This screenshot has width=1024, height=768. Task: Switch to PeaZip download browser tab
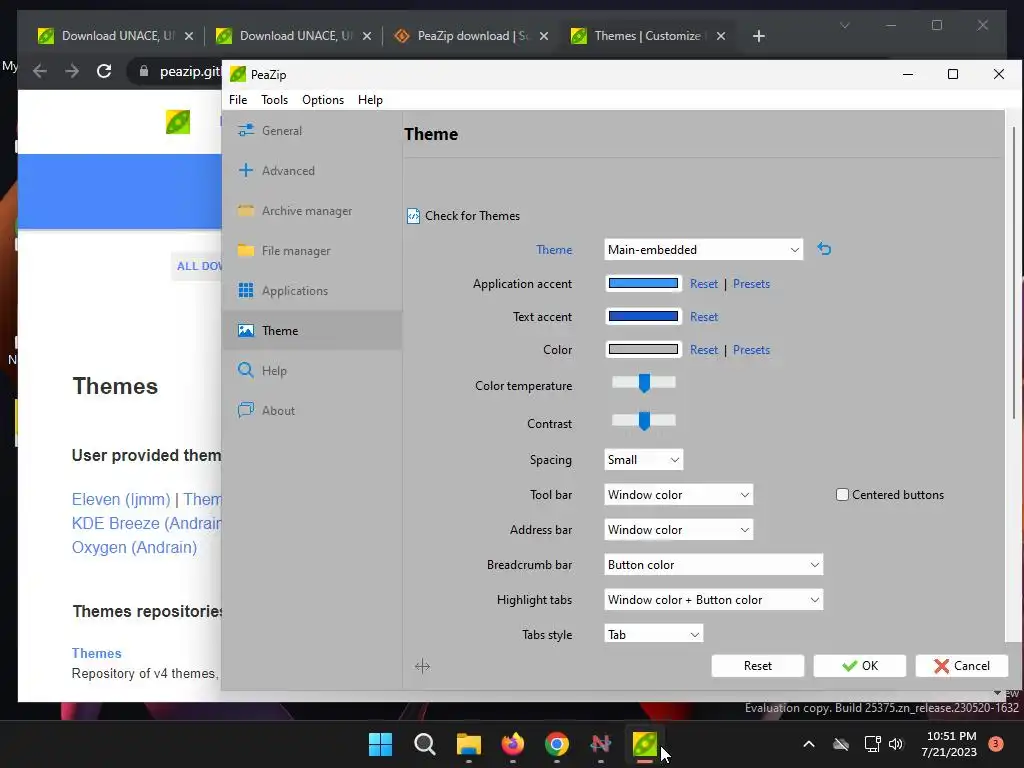(x=472, y=36)
